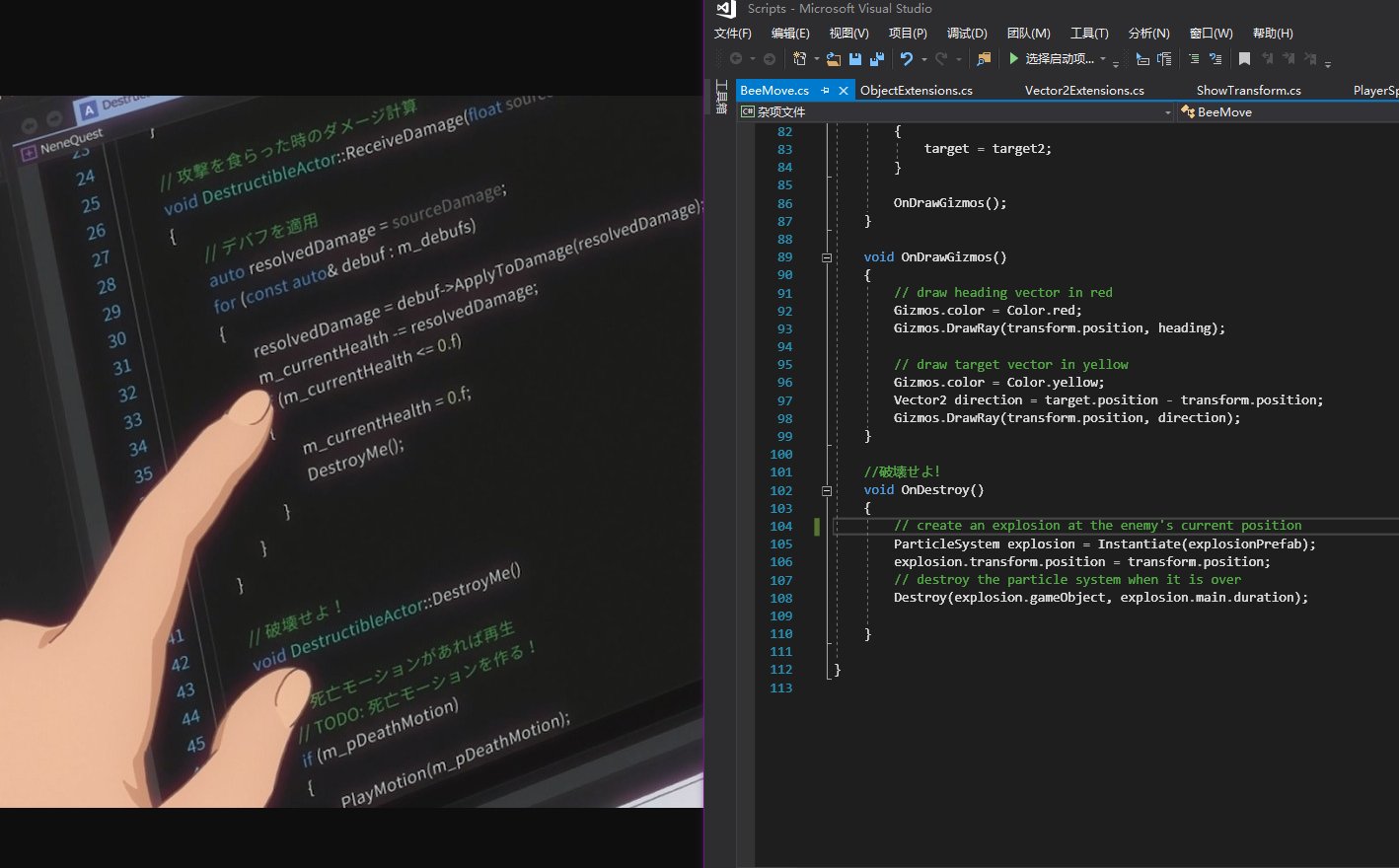Undo the last edit
Image resolution: width=1399 pixels, height=868 pixels.
point(907,59)
